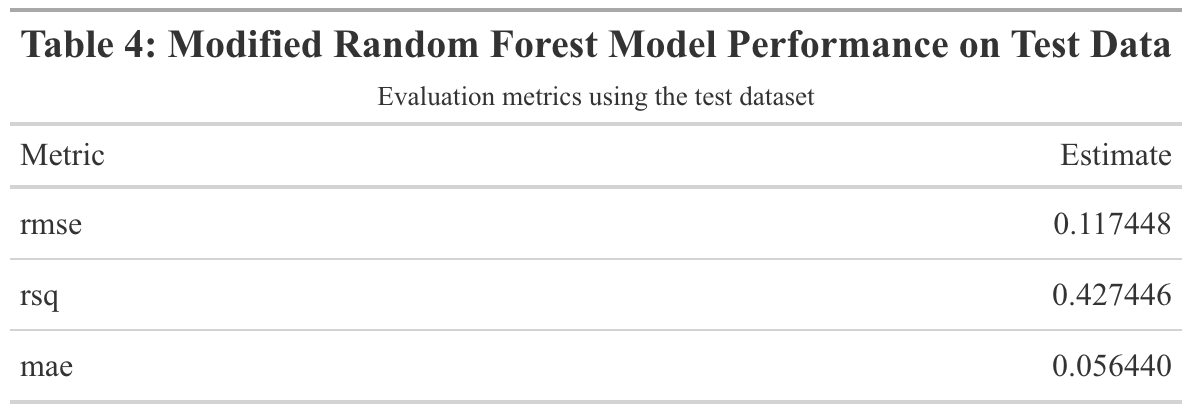Click the Estimate column header
Screen dimensions: 1192x412
pos(1115,156)
